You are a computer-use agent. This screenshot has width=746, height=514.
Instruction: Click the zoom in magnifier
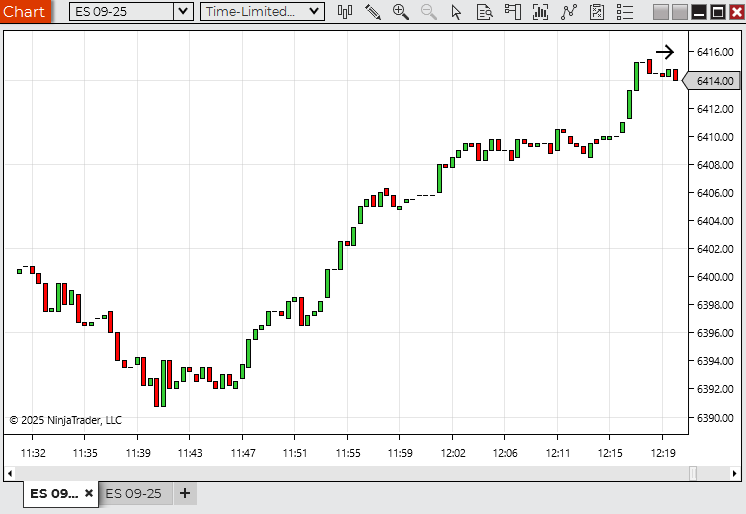click(401, 12)
